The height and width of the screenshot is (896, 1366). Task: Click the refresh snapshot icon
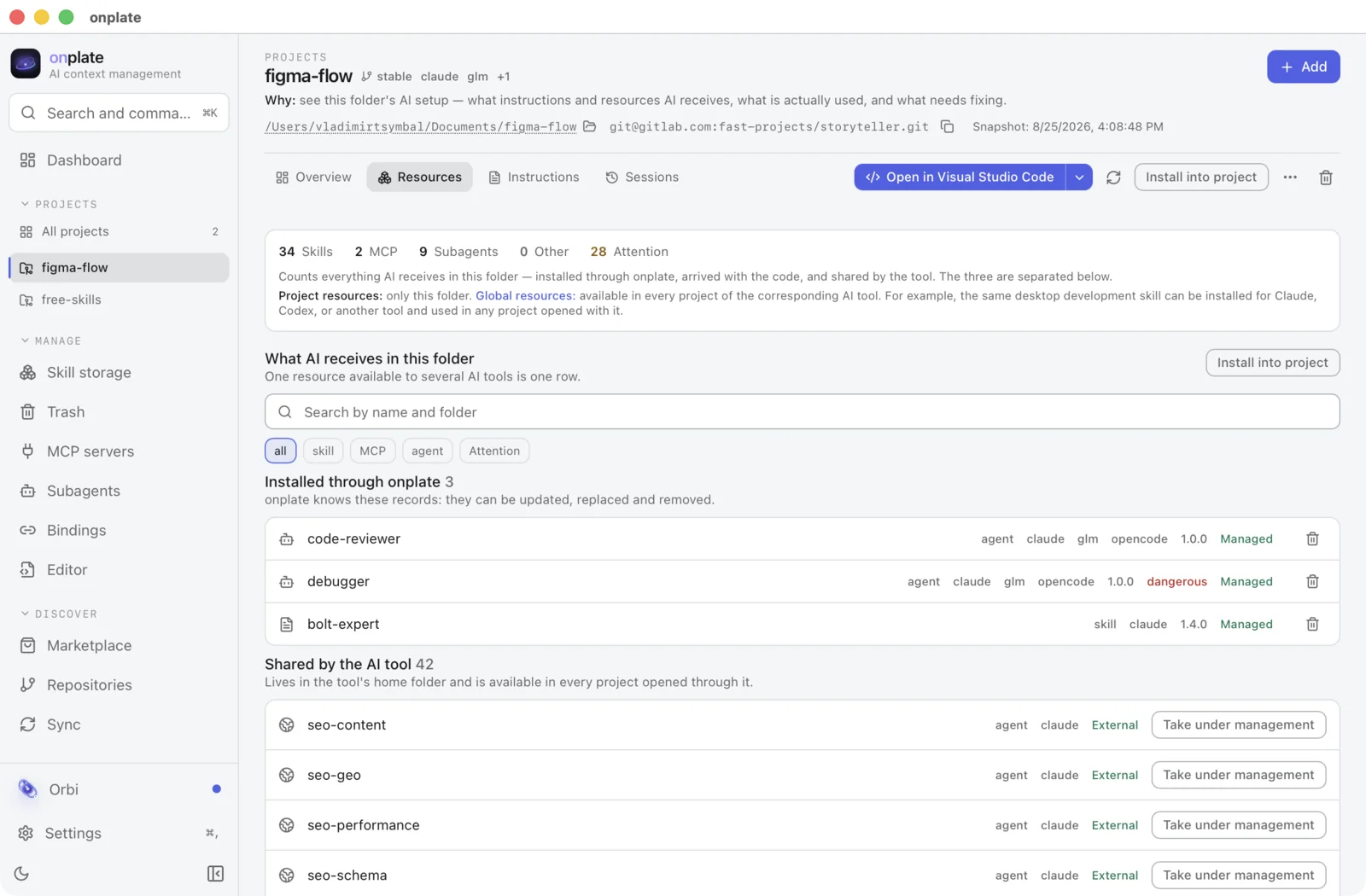pos(1113,177)
